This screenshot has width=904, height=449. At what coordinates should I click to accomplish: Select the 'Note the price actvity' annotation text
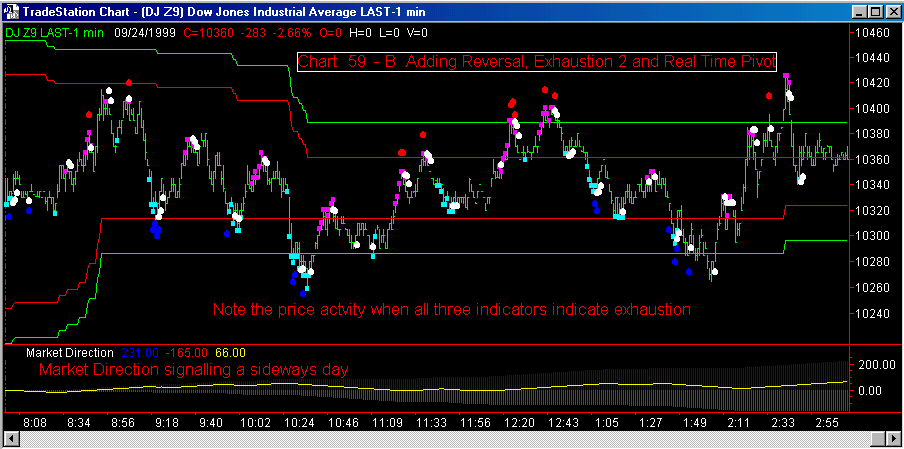point(452,310)
